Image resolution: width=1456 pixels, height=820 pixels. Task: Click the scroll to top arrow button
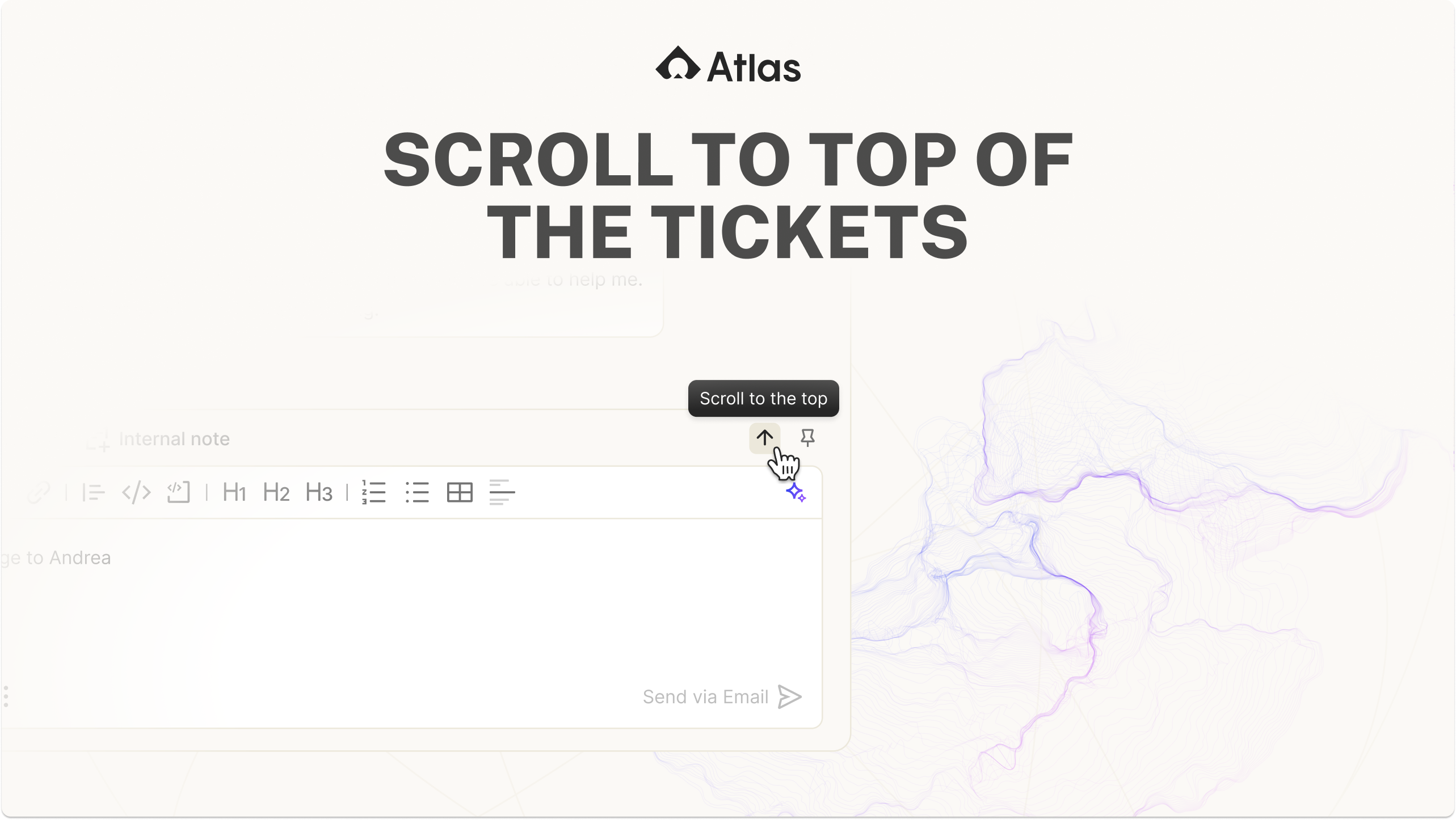click(x=764, y=438)
